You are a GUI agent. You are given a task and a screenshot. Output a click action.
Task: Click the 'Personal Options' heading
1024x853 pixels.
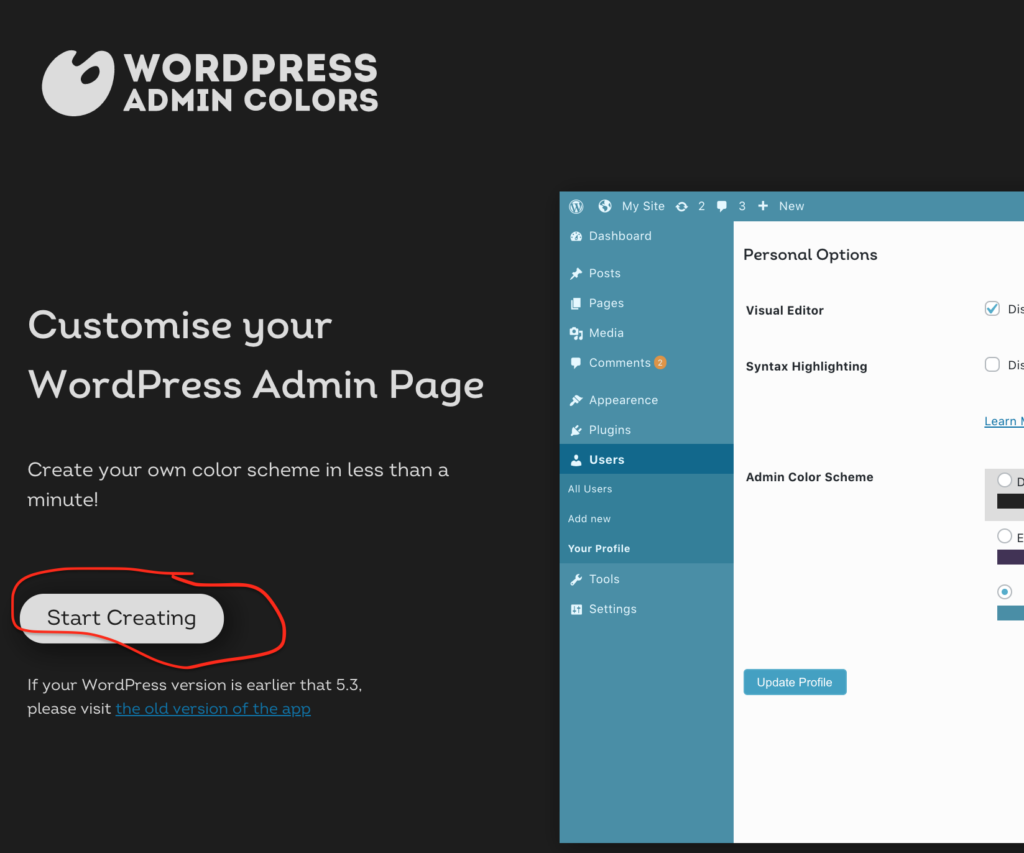pyautogui.click(x=810, y=255)
